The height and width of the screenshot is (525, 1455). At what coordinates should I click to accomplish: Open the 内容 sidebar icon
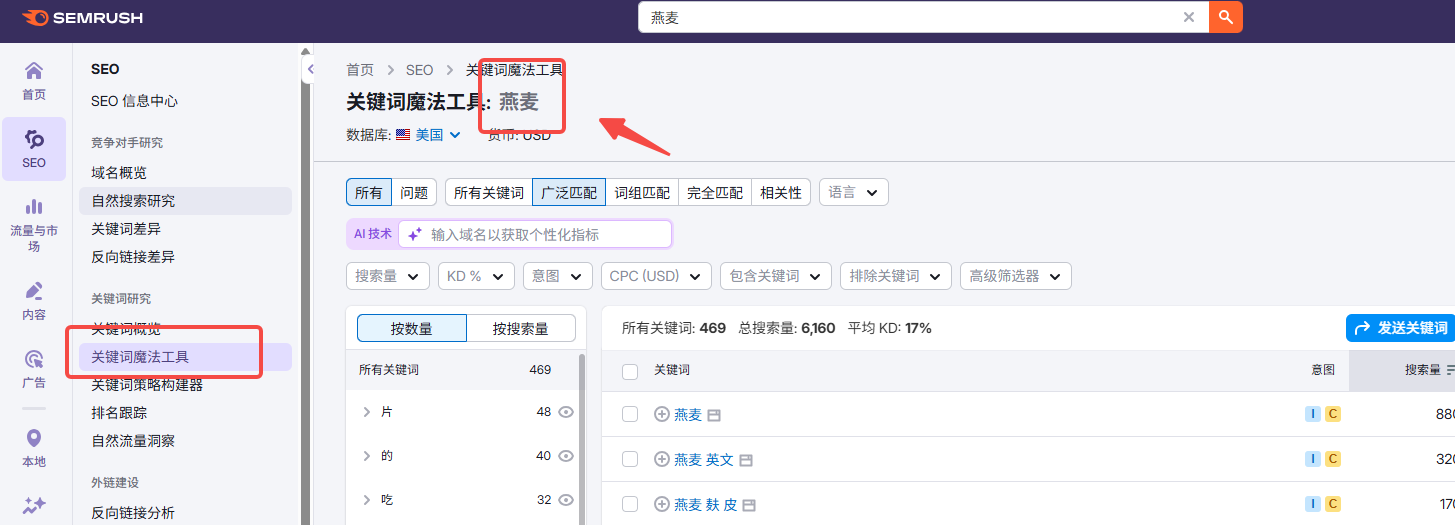point(34,301)
